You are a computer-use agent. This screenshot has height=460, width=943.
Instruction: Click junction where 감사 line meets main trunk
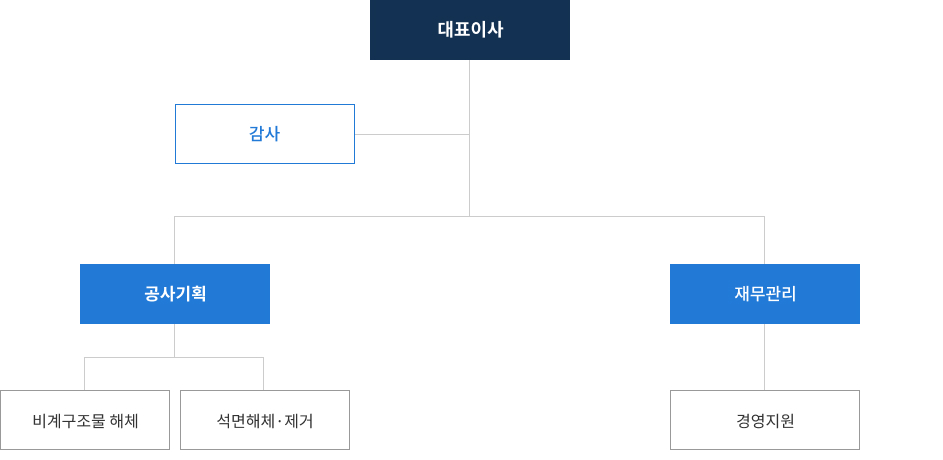tap(470, 134)
